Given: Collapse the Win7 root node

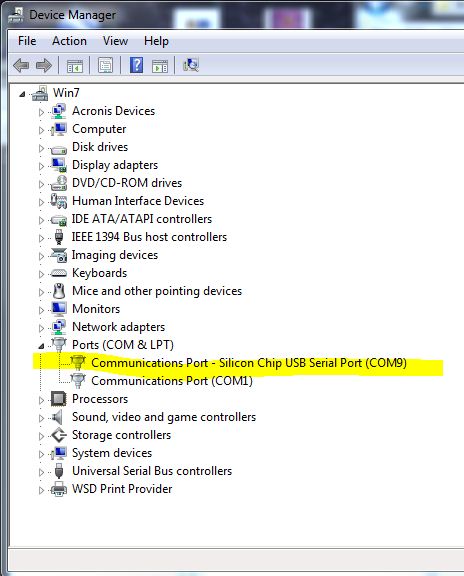Looking at the screenshot, I should coord(22,94).
